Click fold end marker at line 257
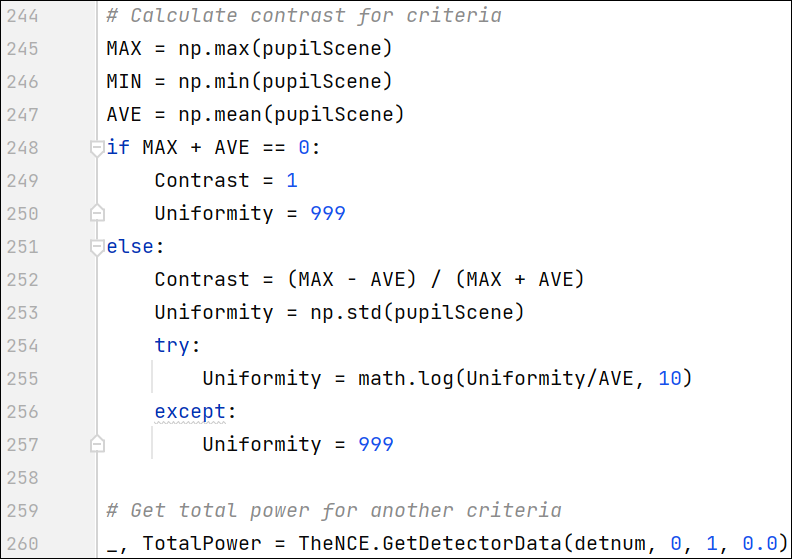This screenshot has width=792, height=559. click(x=97, y=444)
